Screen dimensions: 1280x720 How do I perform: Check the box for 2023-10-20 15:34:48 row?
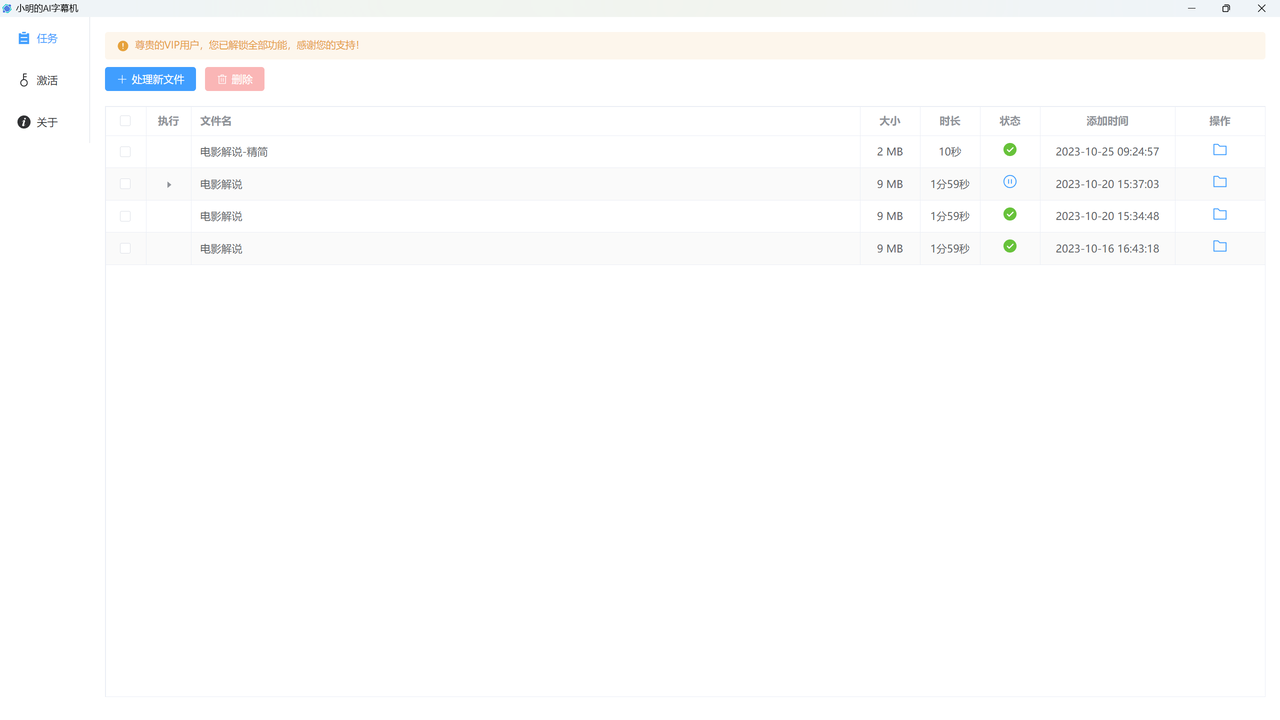[x=125, y=216]
